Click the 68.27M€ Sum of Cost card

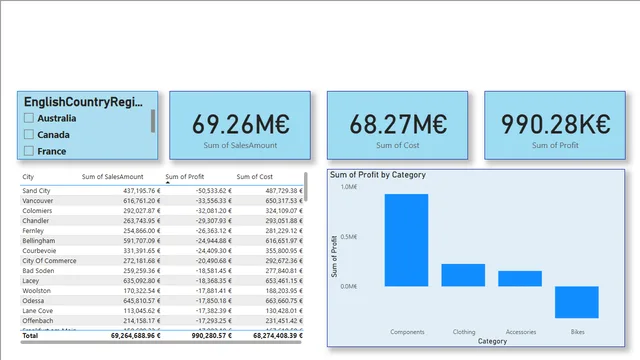pyautogui.click(x=397, y=125)
